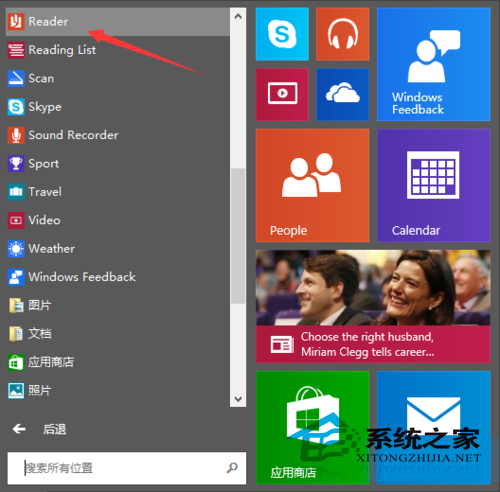500x492 pixels.
Task: Launch Scan via its list icon
Action: (x=16, y=78)
